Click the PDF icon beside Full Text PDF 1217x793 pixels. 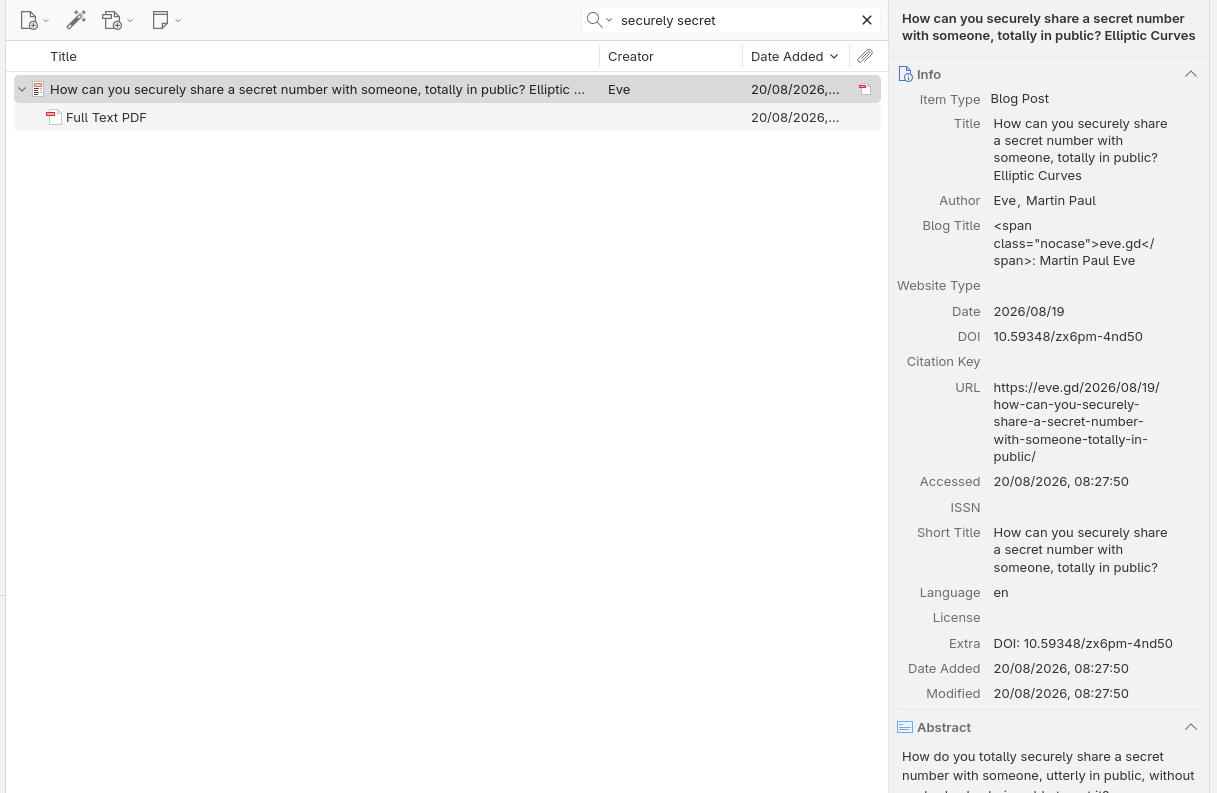pyautogui.click(x=54, y=117)
